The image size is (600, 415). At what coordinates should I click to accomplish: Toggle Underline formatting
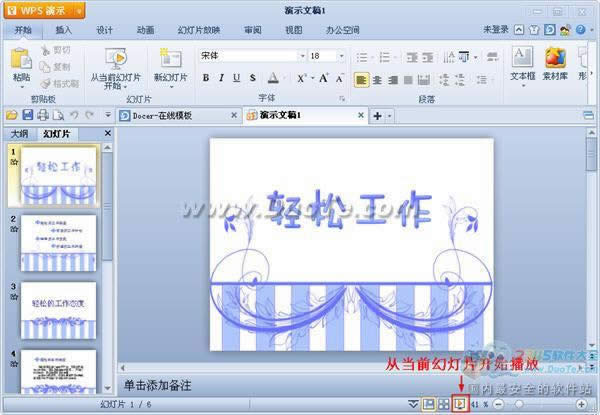pos(236,78)
